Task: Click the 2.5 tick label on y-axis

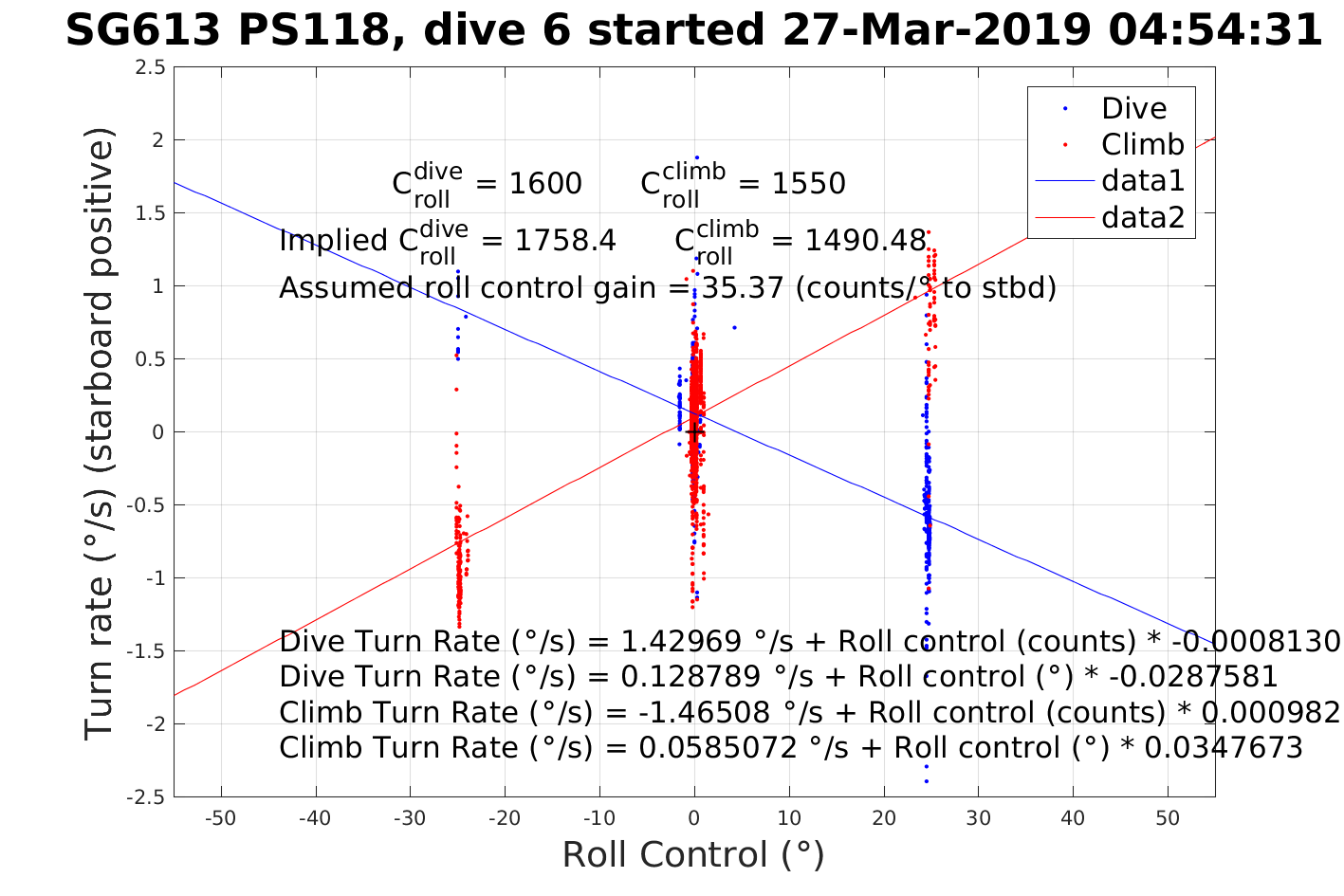Action: [x=151, y=67]
